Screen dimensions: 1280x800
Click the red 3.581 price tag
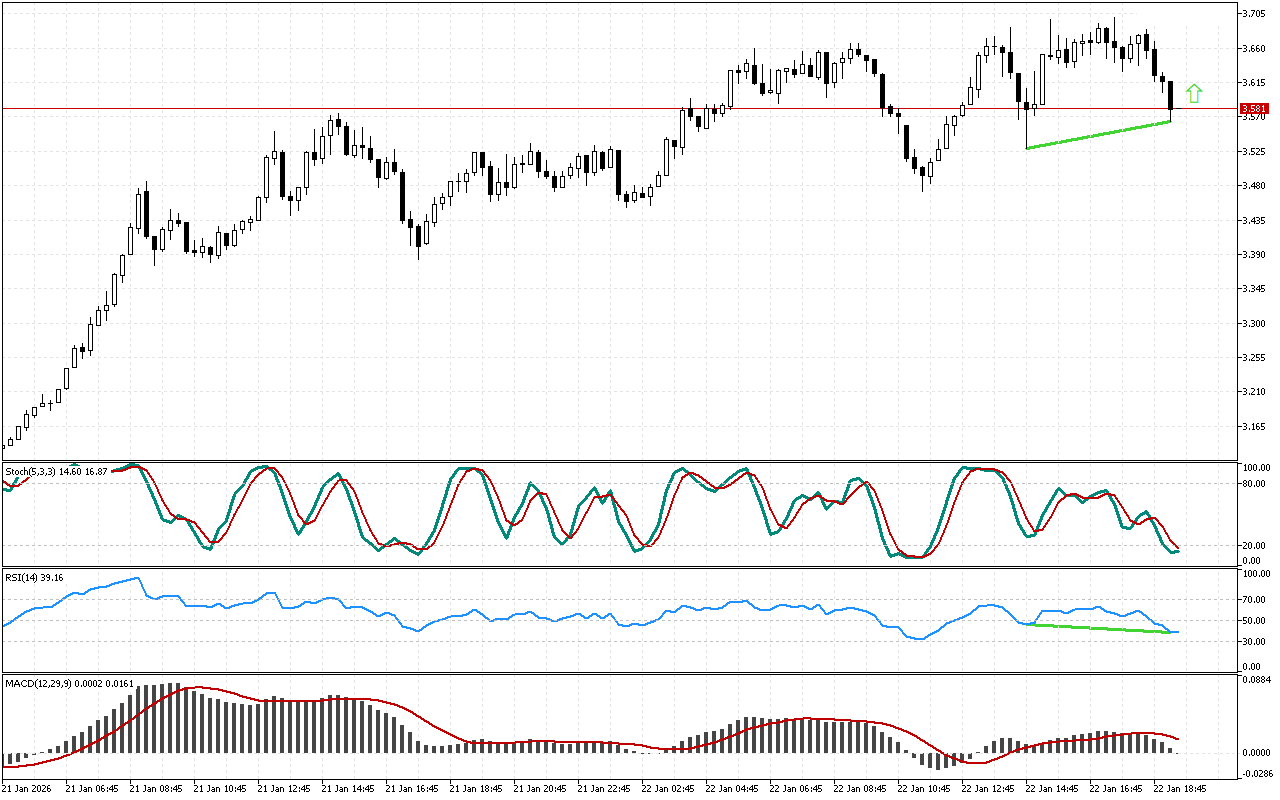pos(1254,108)
